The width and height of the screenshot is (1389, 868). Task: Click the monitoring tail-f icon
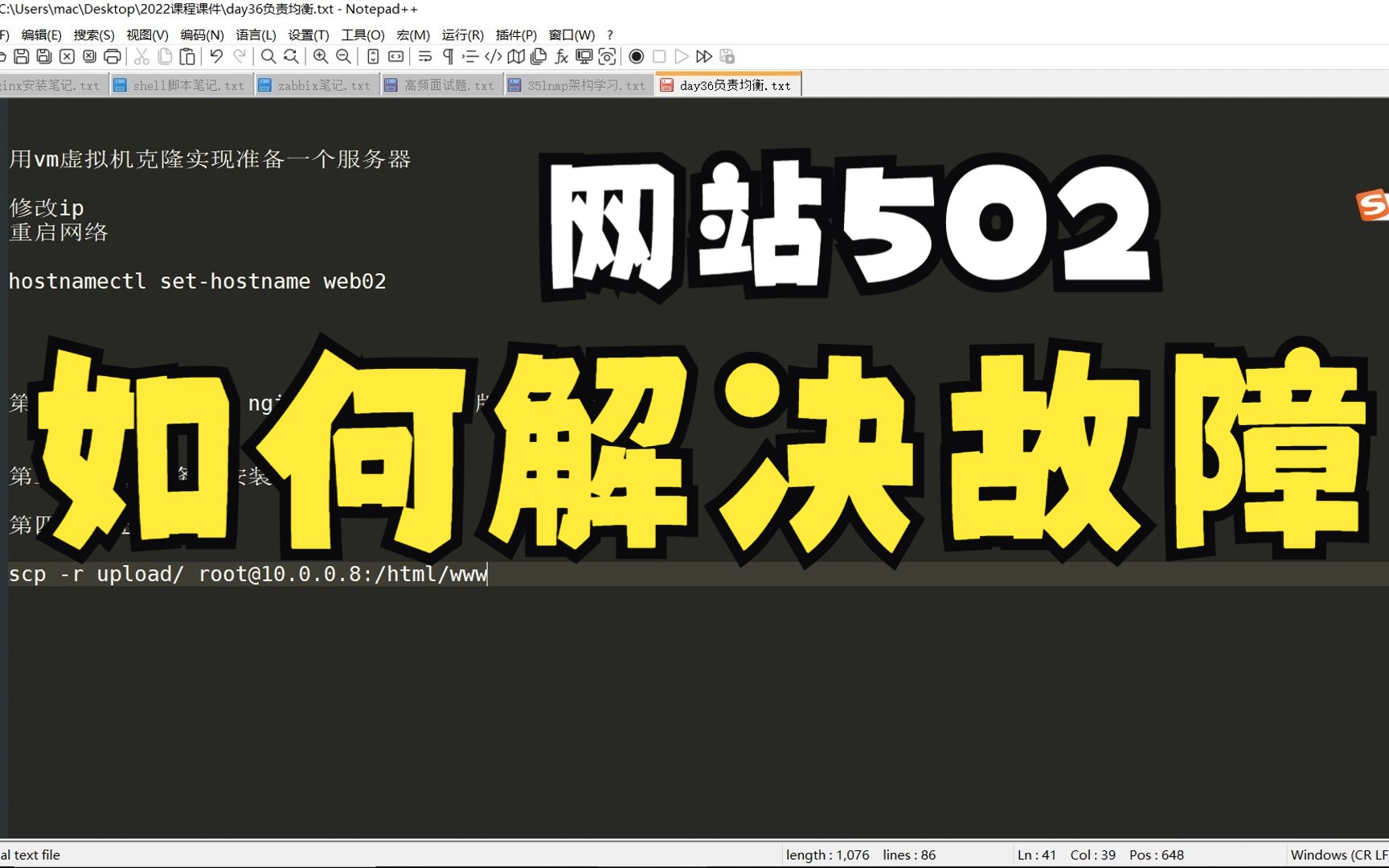pos(607,56)
